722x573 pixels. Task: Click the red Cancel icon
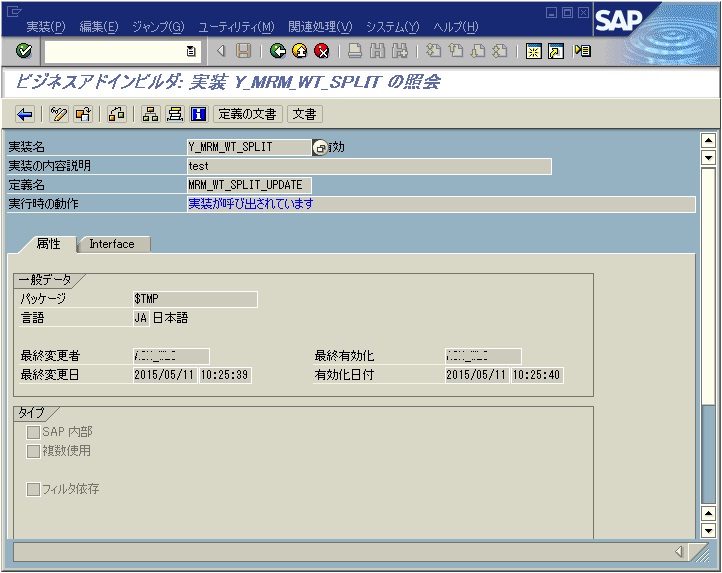321,50
